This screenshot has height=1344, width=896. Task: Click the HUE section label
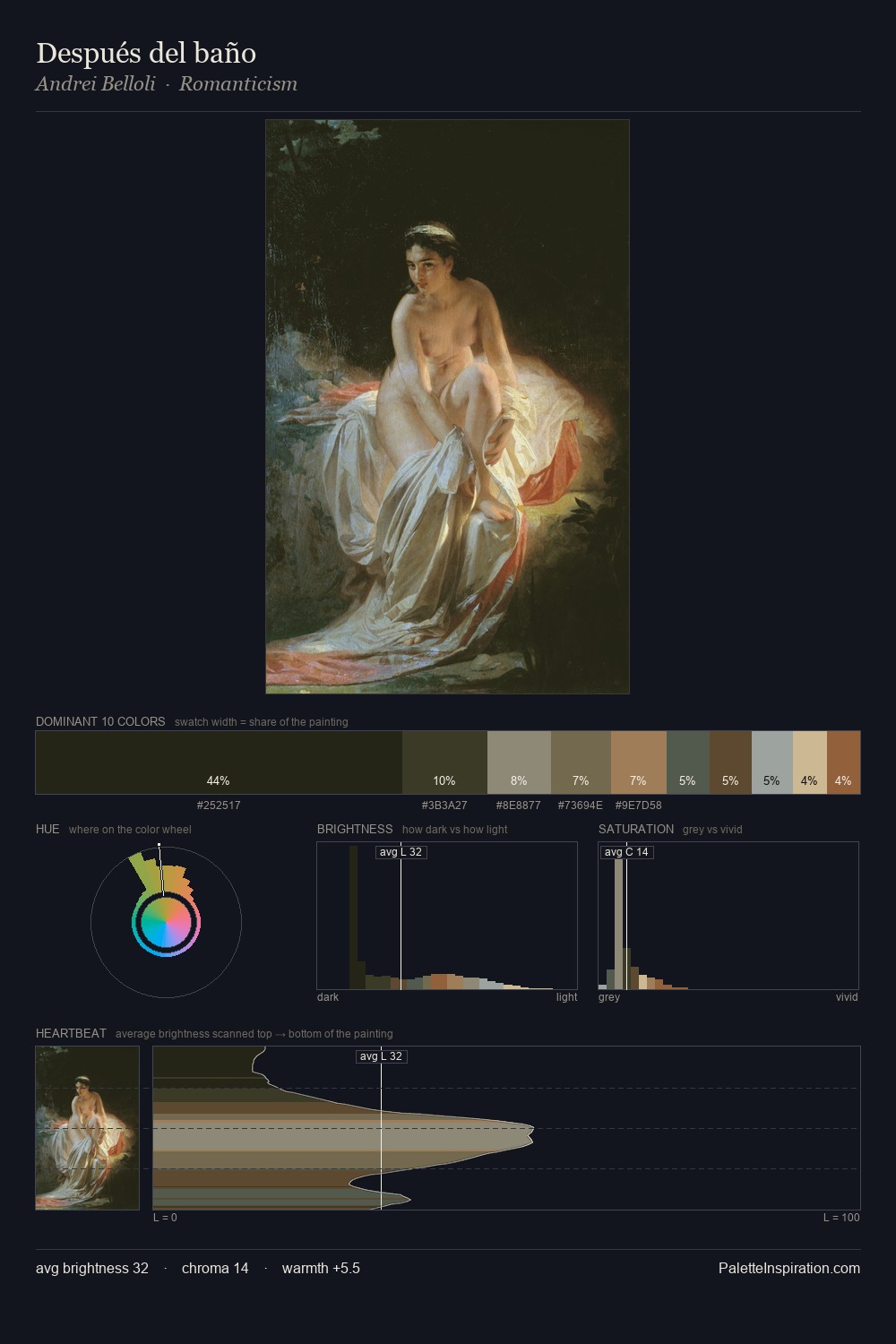[47, 829]
